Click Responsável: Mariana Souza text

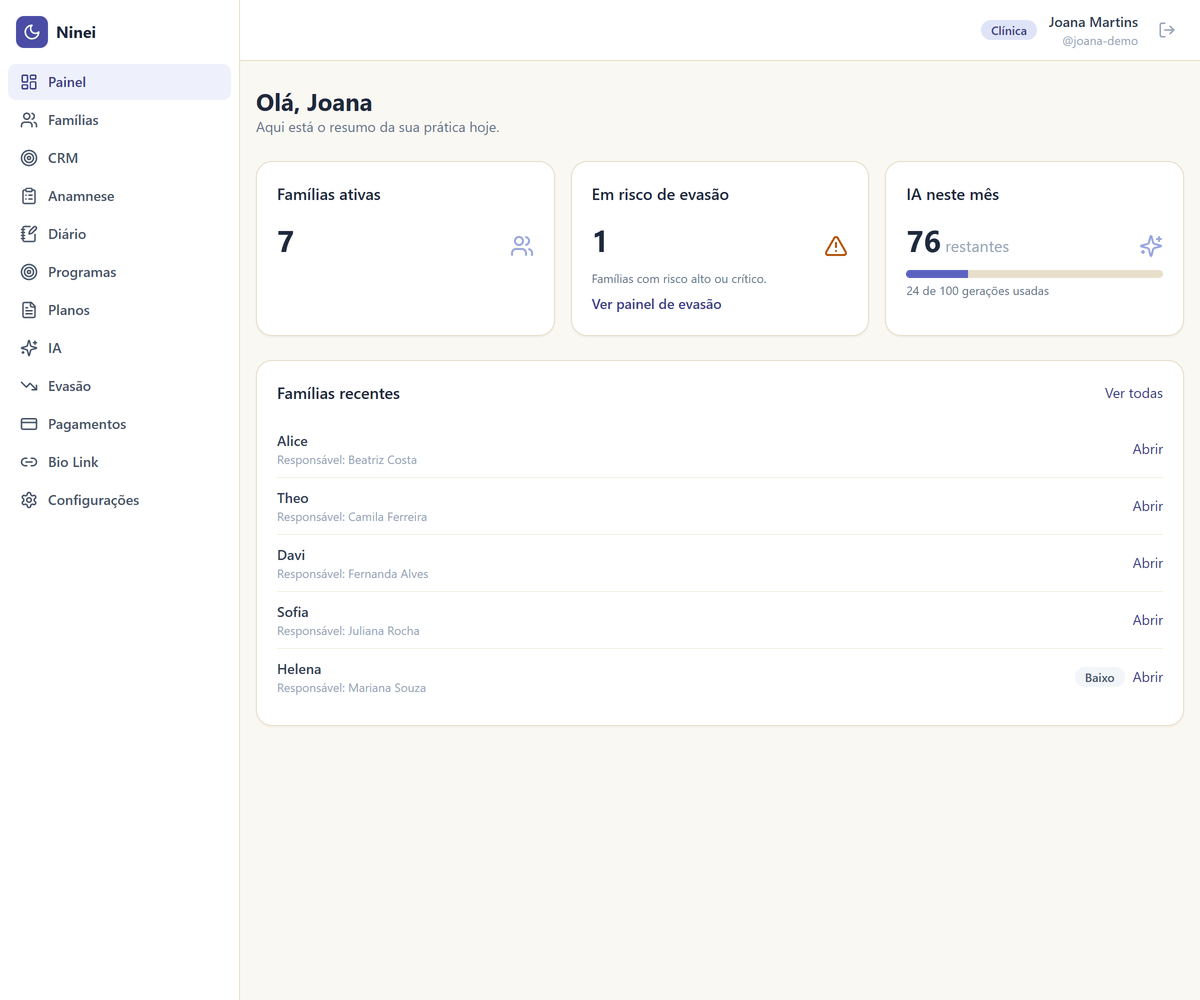coord(351,688)
